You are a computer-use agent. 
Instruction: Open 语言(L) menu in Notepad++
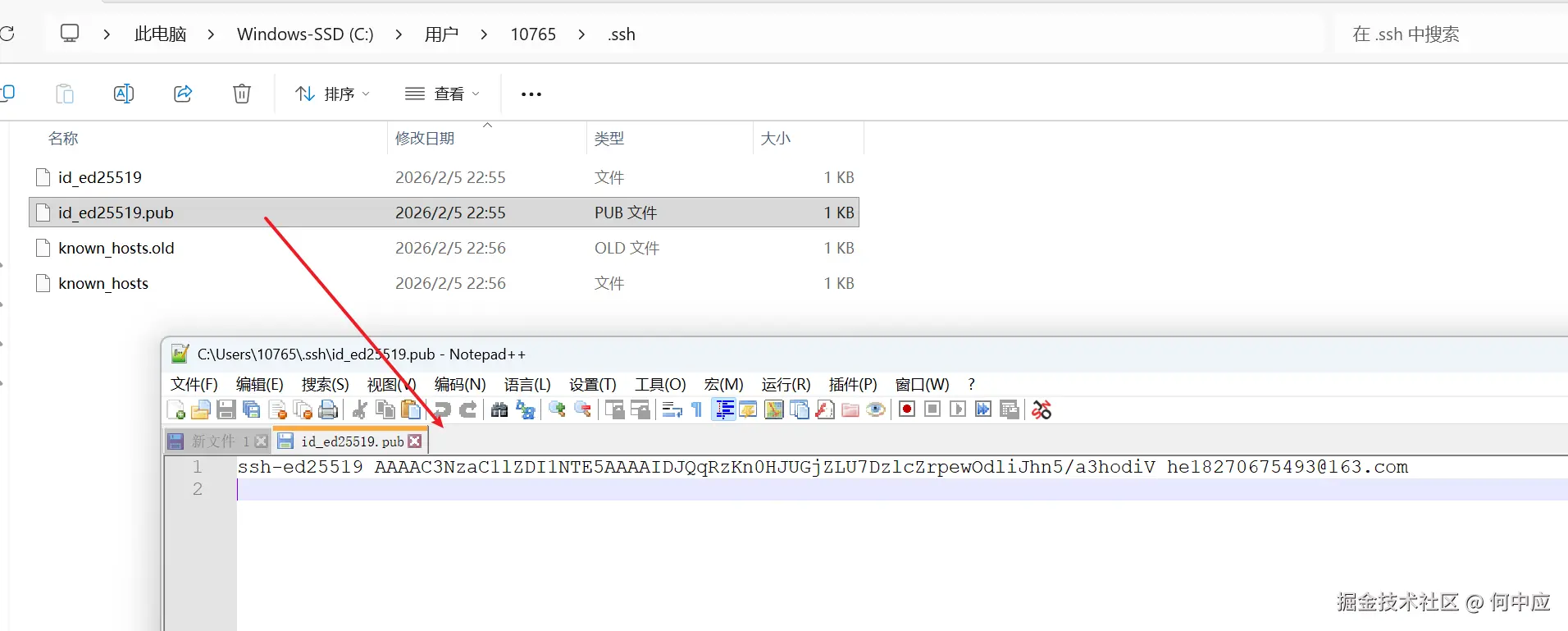tap(527, 384)
